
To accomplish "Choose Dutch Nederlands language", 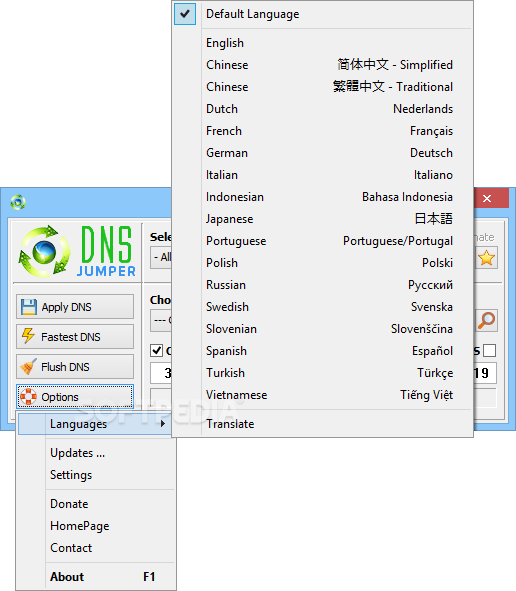I will (x=323, y=109).
